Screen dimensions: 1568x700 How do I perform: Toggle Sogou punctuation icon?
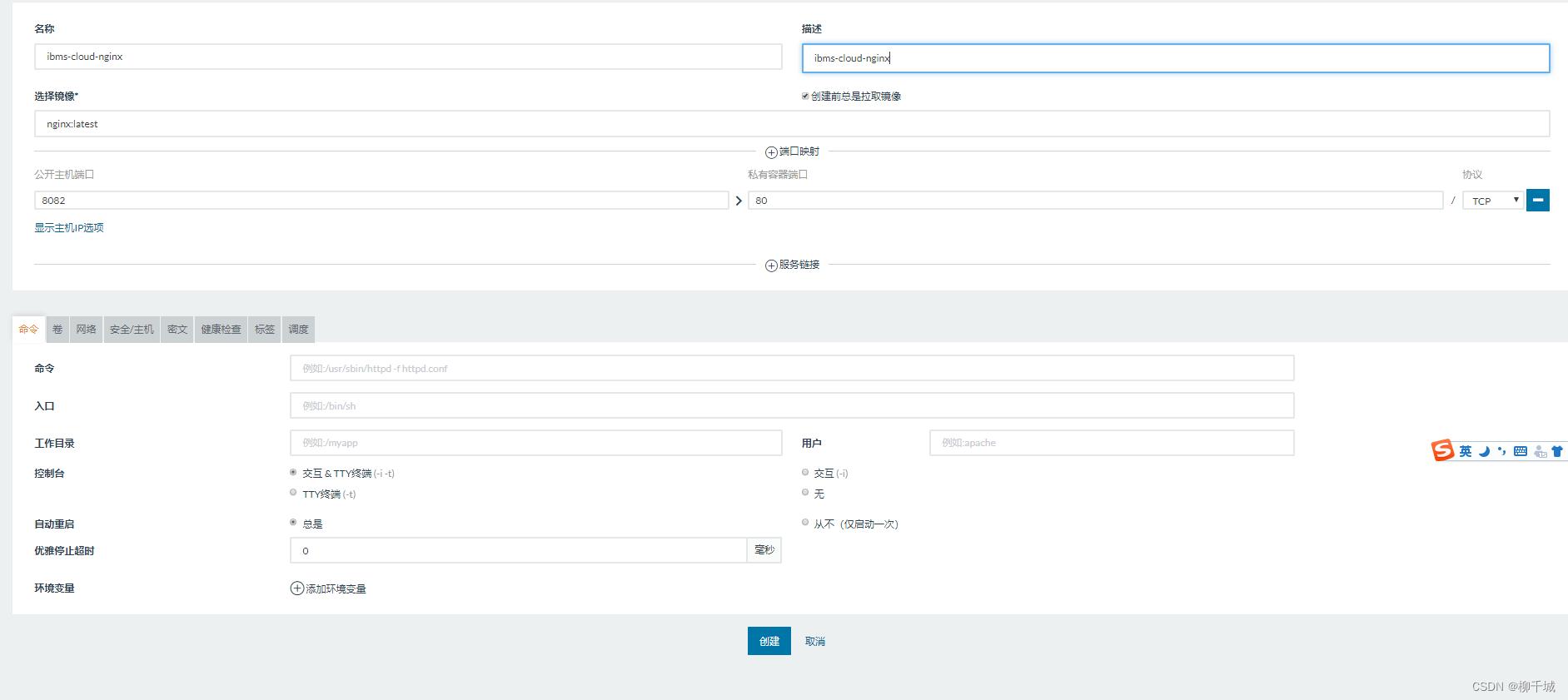coord(1502,451)
